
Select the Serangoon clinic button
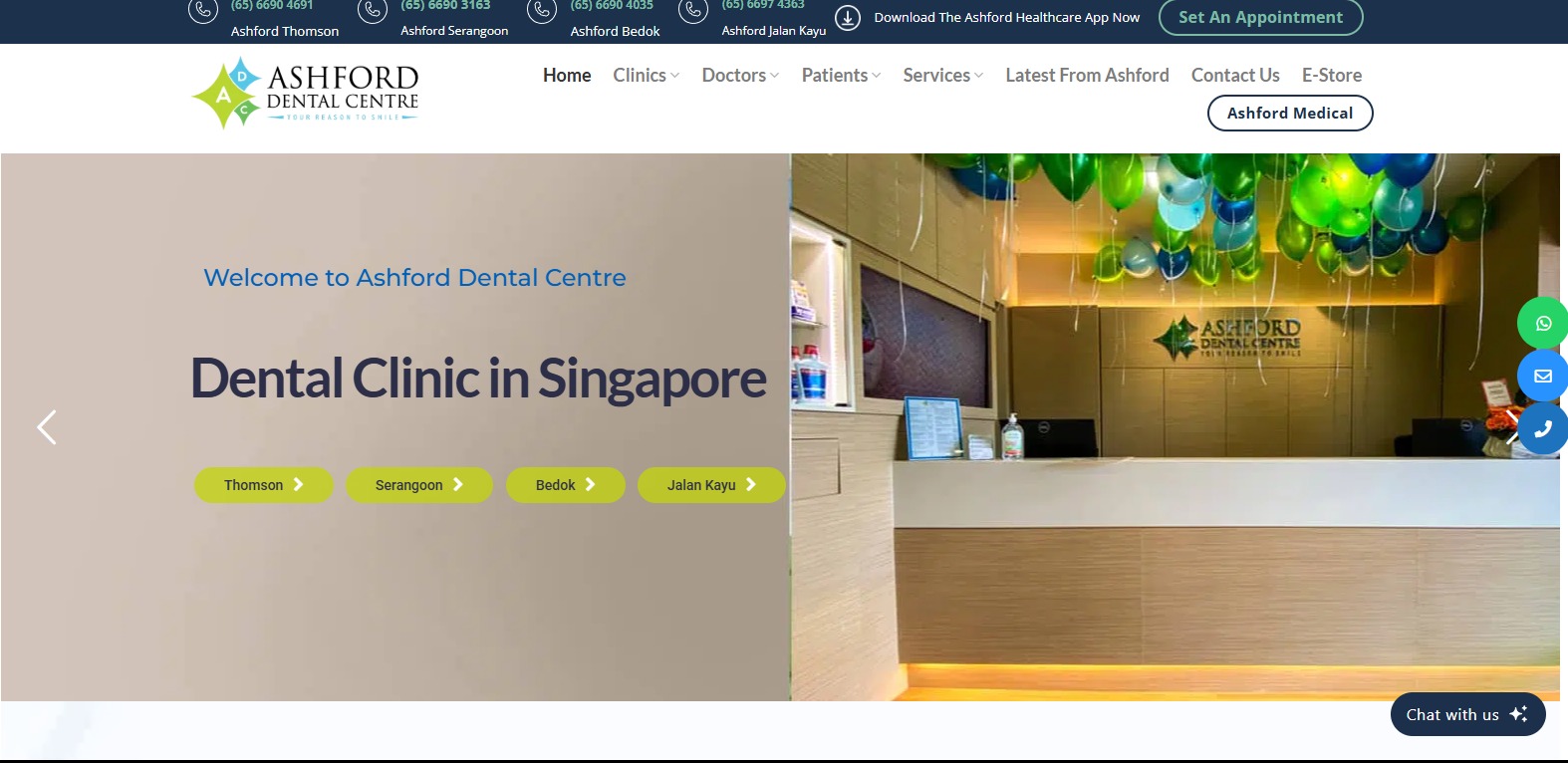419,485
